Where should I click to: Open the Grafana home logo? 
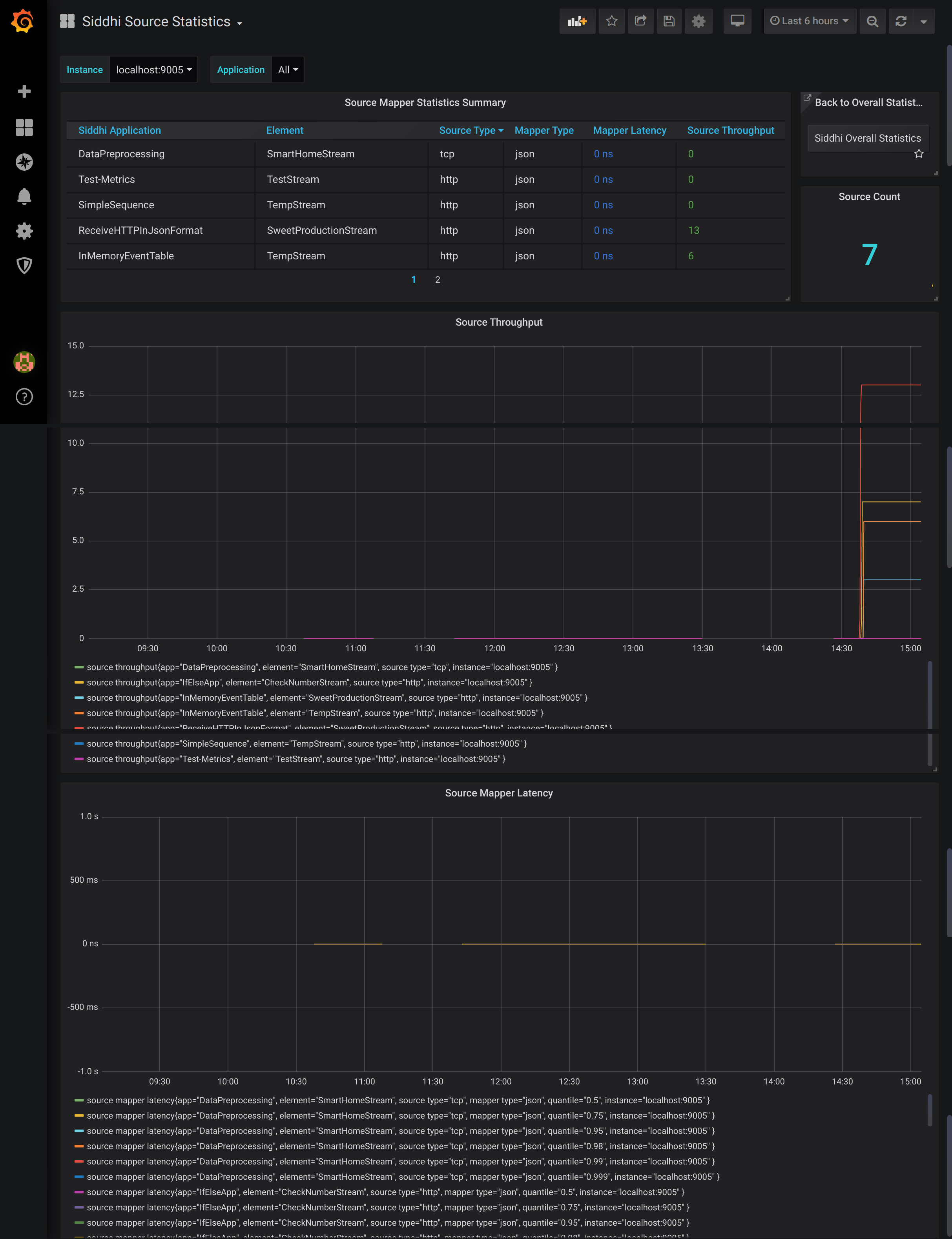coord(23,22)
